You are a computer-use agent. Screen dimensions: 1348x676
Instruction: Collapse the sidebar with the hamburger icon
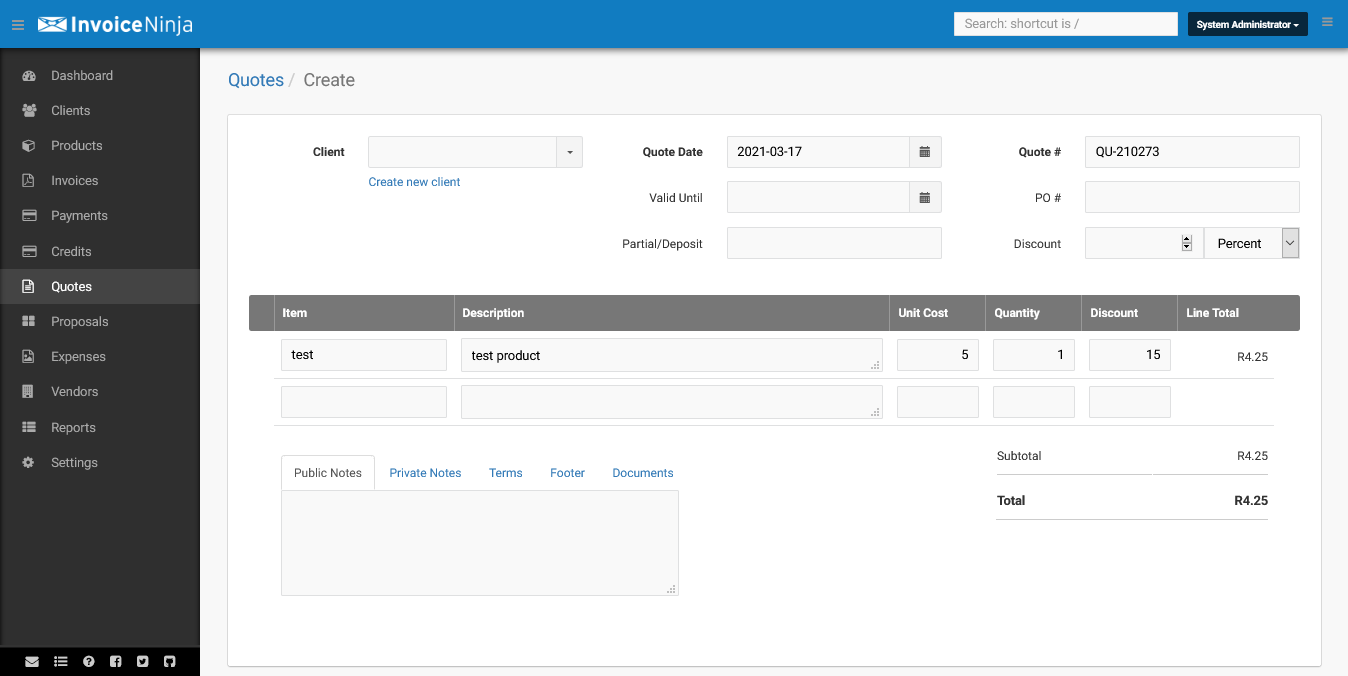[17, 25]
